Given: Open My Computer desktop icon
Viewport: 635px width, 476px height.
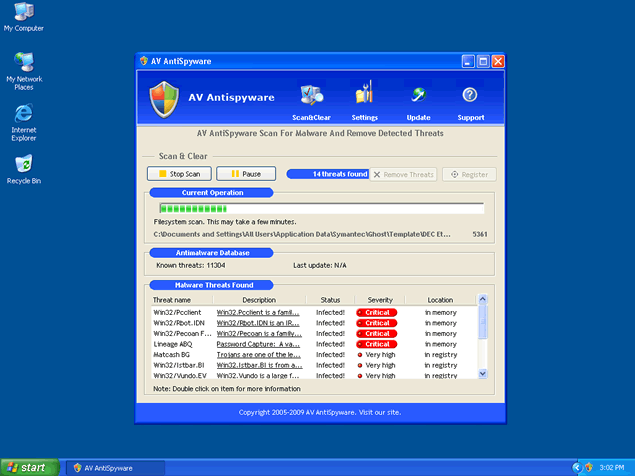Looking at the screenshot, I should [x=23, y=14].
